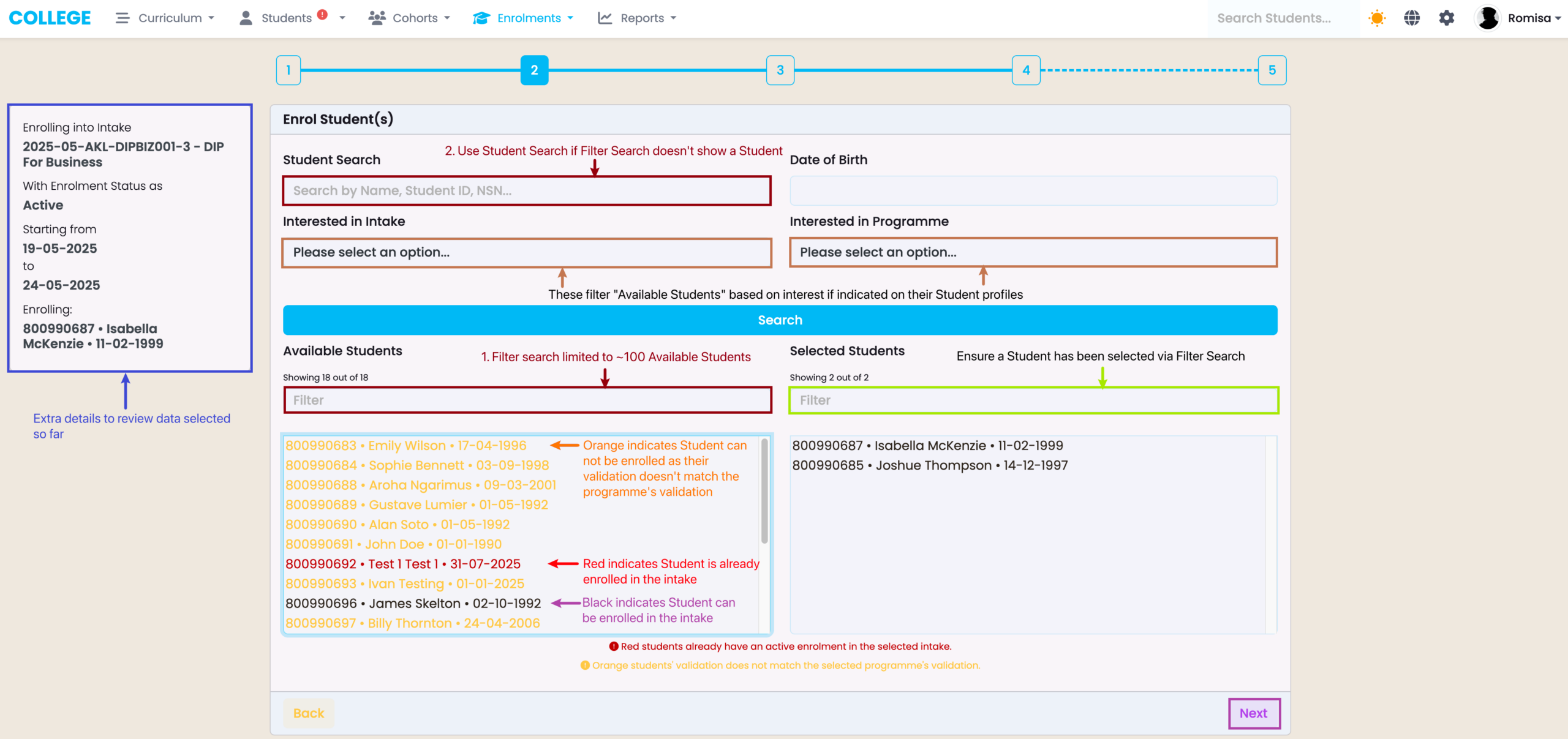
Task: Click the COLLEGE logo
Action: pyautogui.click(x=50, y=18)
